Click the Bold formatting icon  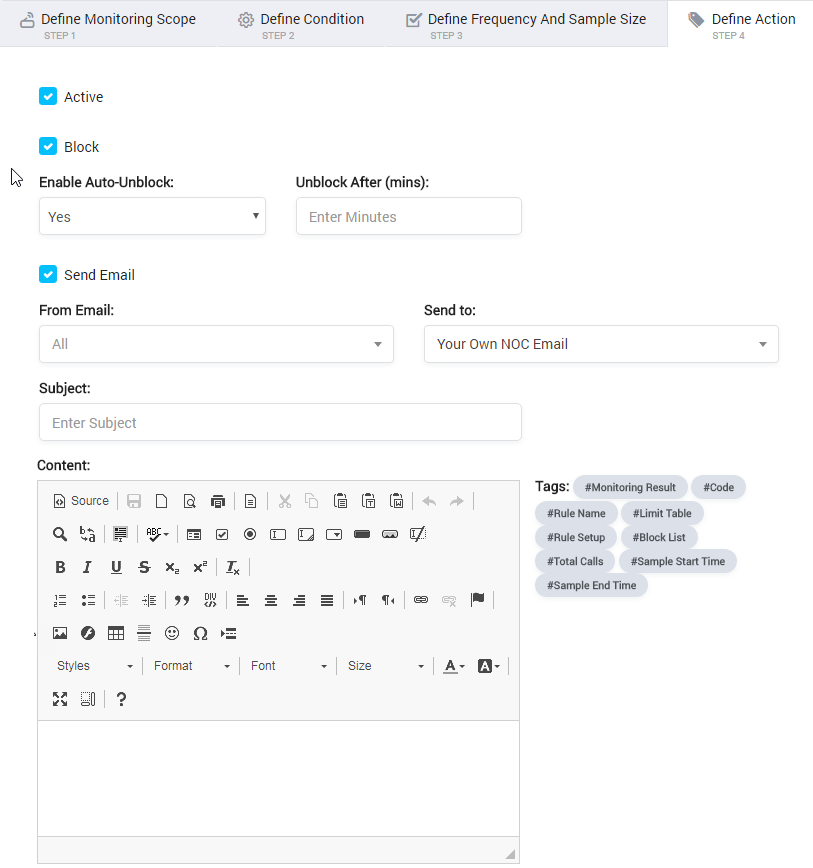[x=60, y=567]
